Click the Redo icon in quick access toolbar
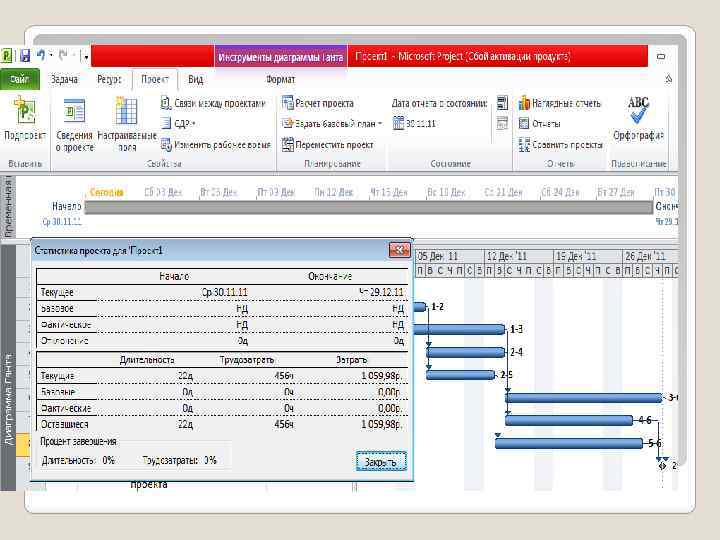Viewport: 720px width, 540px height. [x=63, y=56]
